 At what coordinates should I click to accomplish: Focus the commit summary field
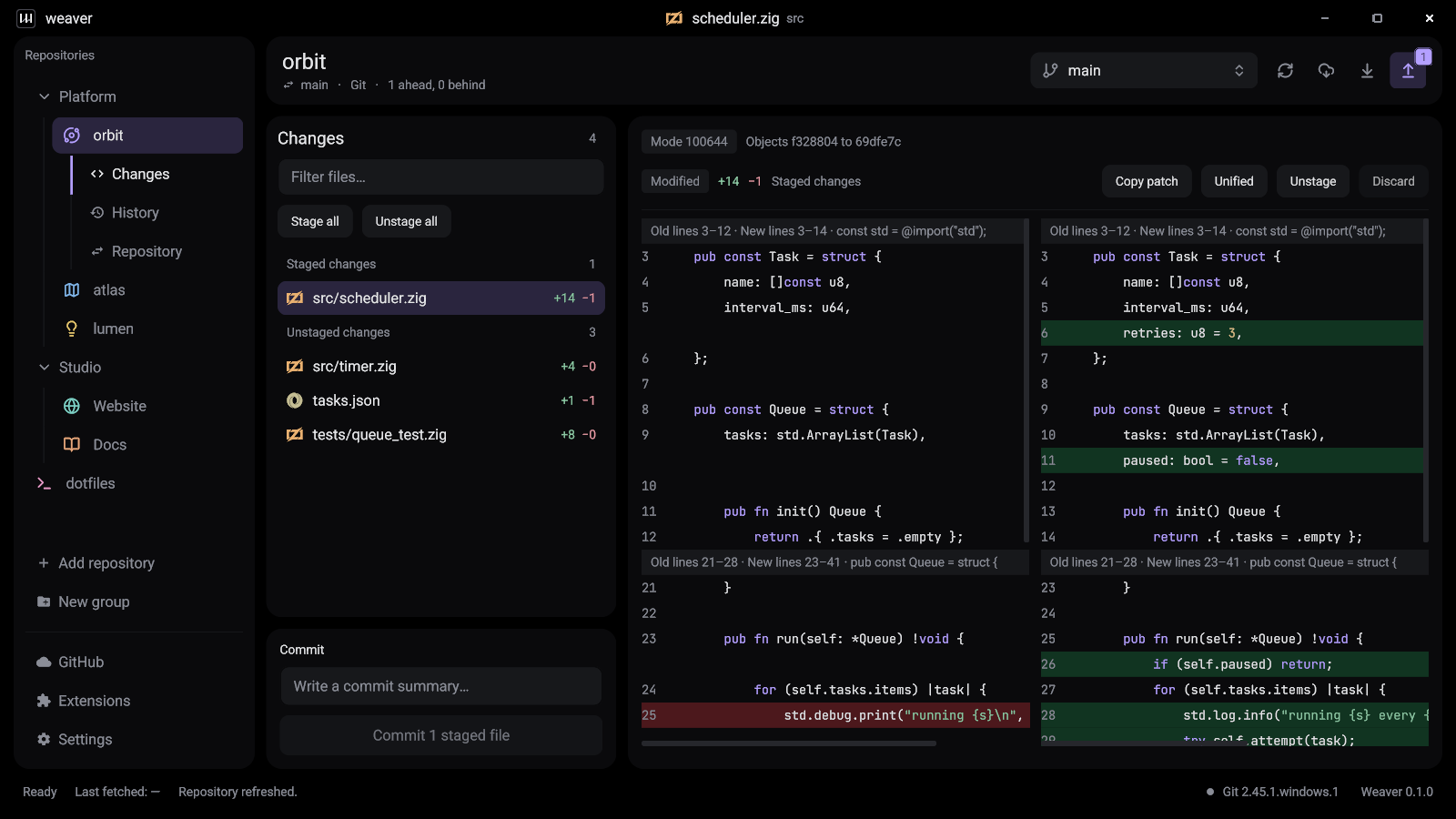pos(441,686)
